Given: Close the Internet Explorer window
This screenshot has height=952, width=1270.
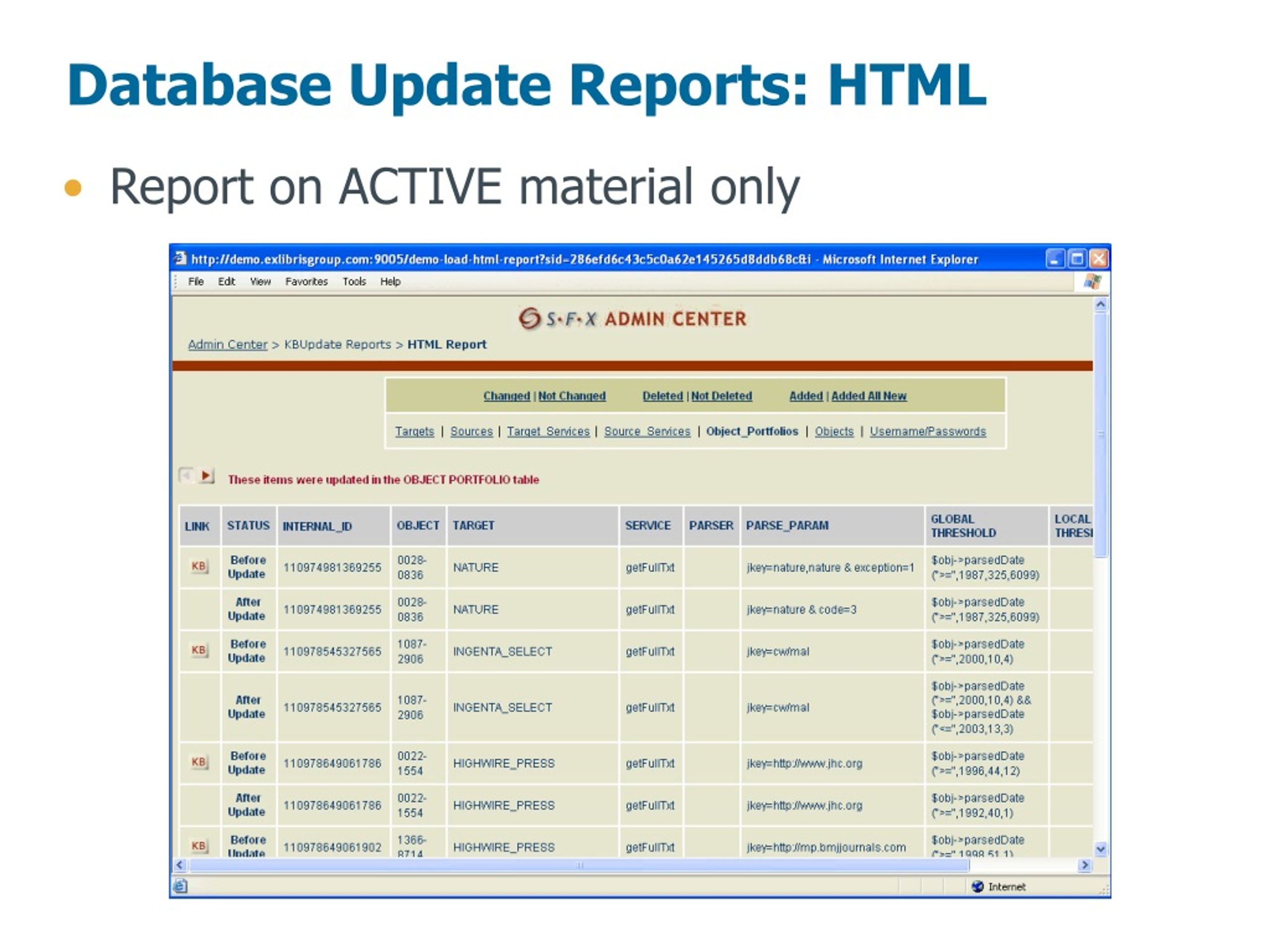Looking at the screenshot, I should (x=1099, y=259).
